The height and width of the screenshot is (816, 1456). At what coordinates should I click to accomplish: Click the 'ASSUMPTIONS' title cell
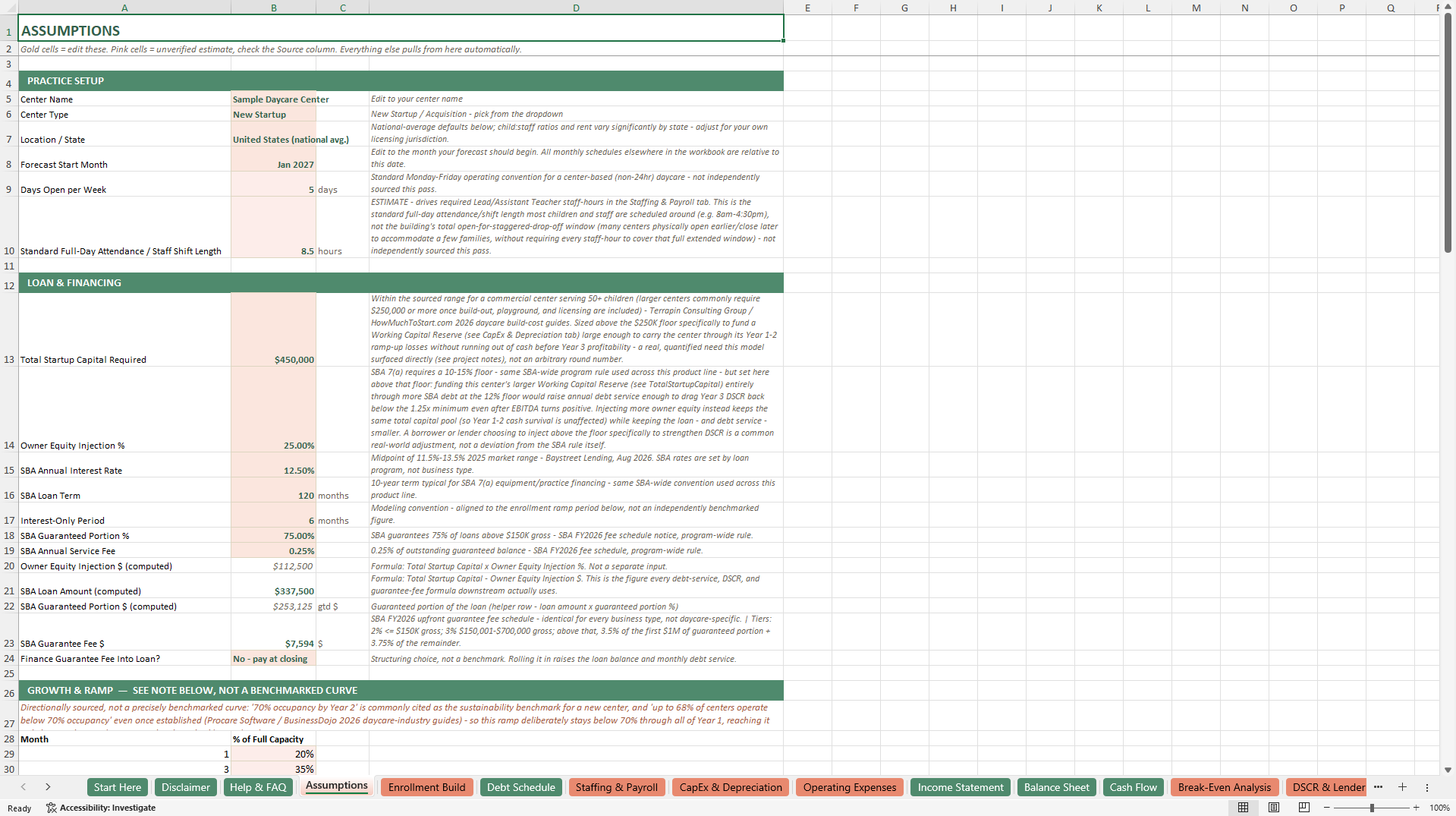(x=401, y=28)
